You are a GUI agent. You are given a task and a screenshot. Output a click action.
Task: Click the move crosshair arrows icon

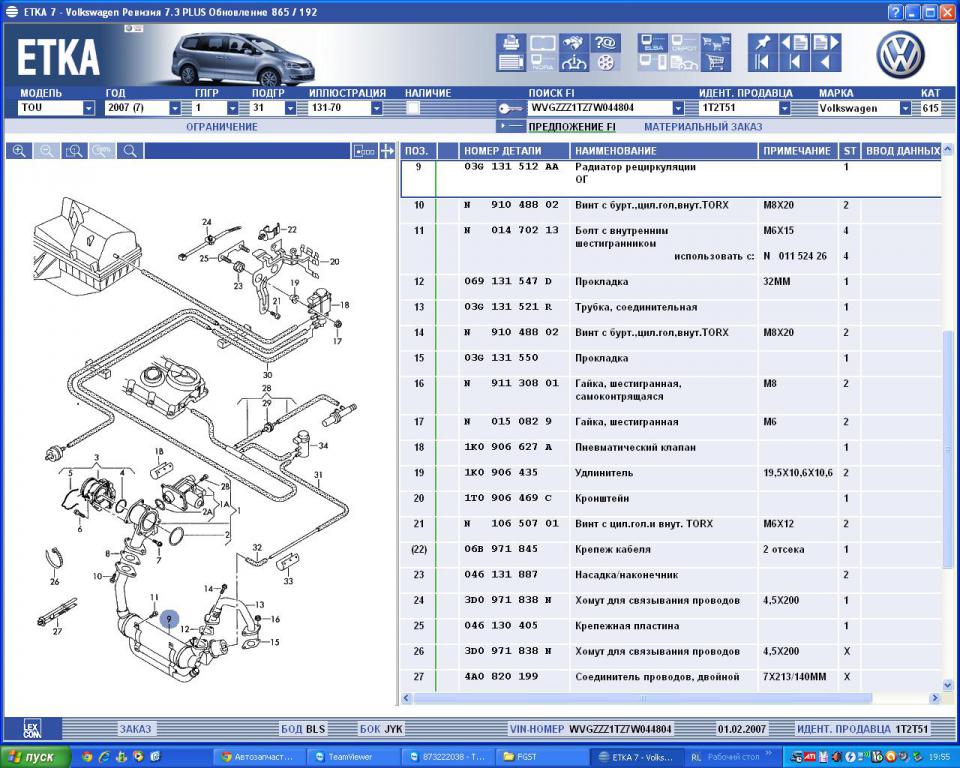[388, 151]
